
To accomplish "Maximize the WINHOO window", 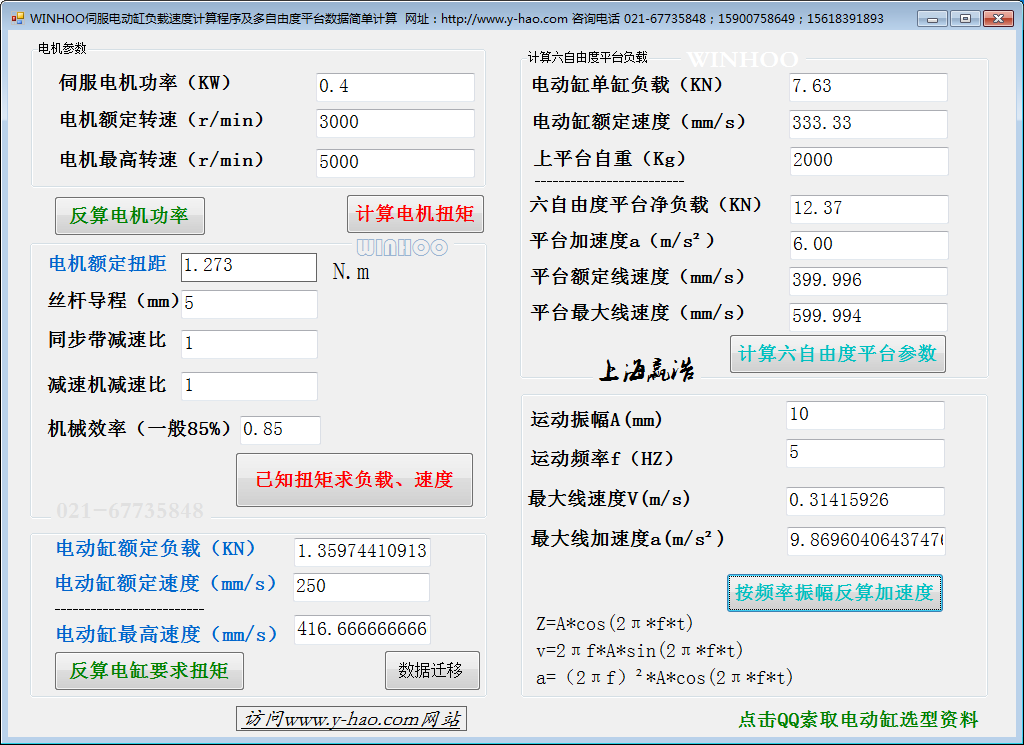I will pyautogui.click(x=965, y=18).
